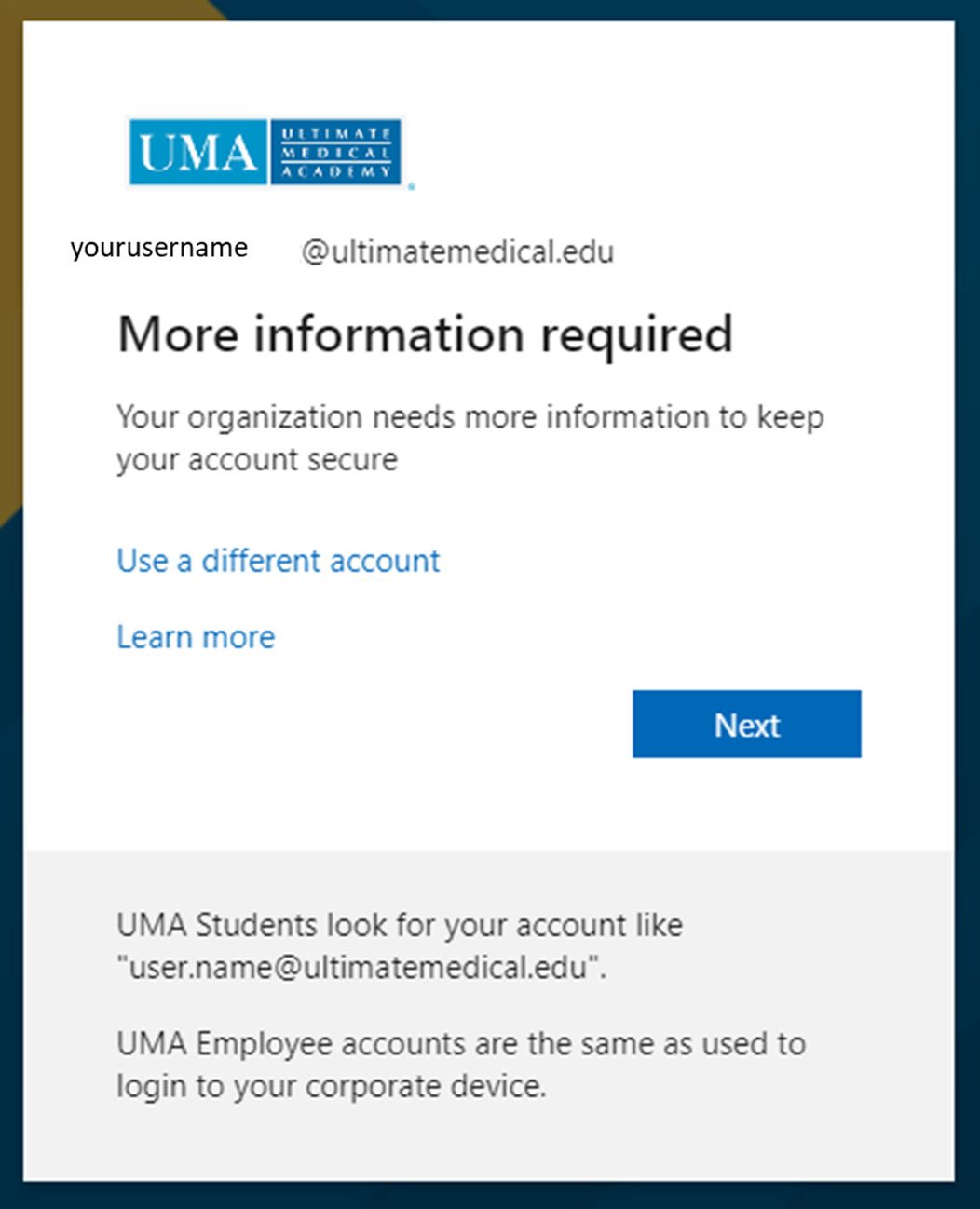This screenshot has width=980, height=1209.
Task: Click the UMA letters in the logo
Action: (x=197, y=152)
